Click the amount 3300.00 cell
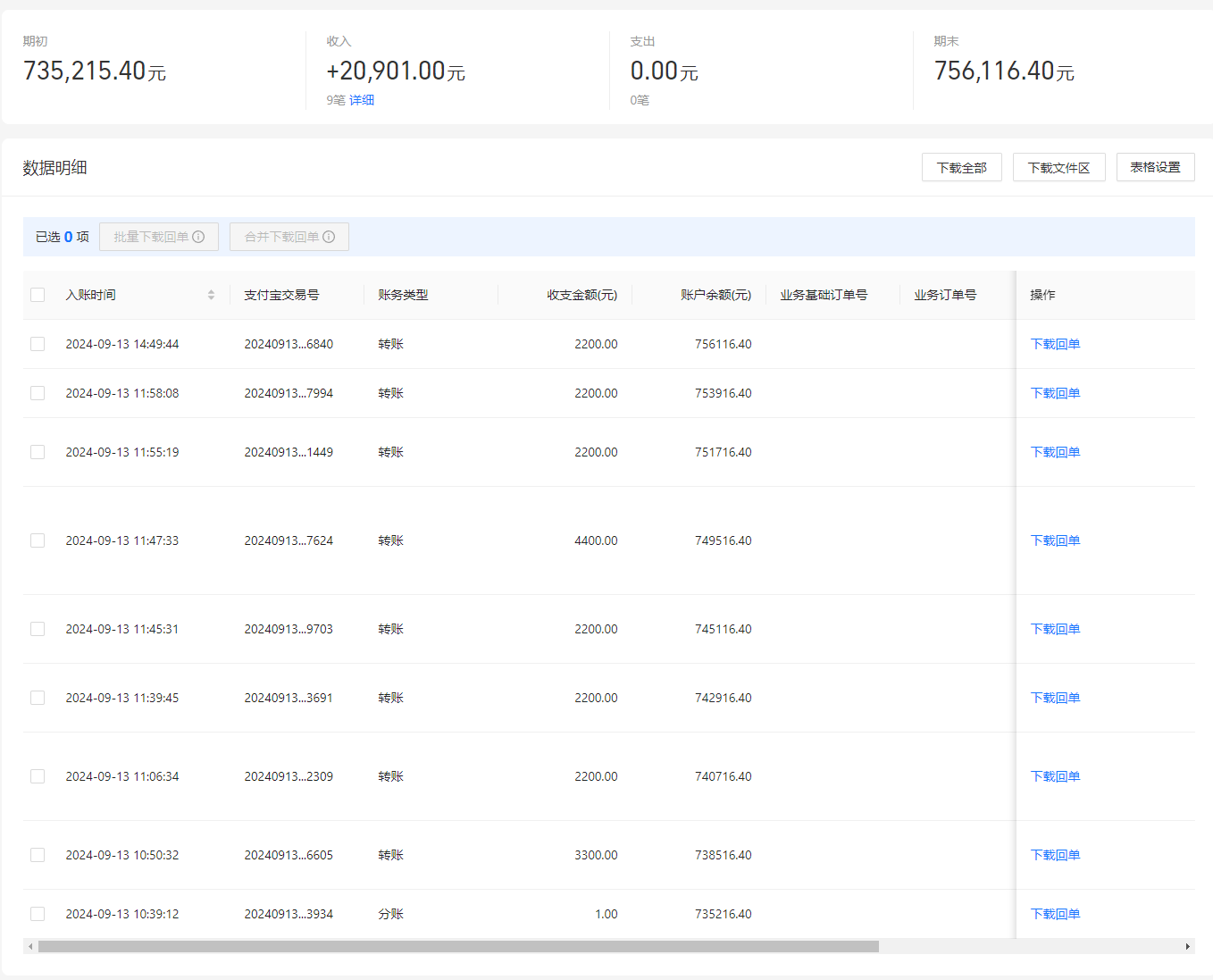The width and height of the screenshot is (1213, 980). [596, 855]
